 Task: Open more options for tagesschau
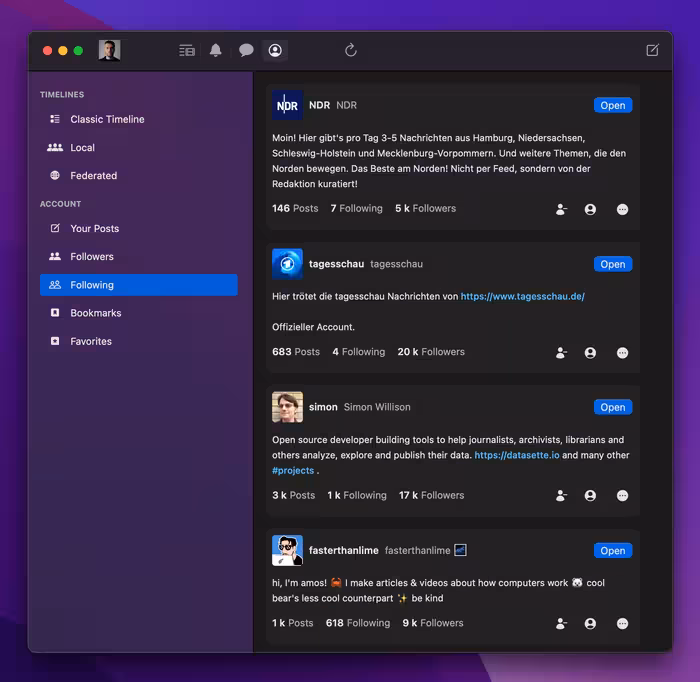[x=622, y=353]
